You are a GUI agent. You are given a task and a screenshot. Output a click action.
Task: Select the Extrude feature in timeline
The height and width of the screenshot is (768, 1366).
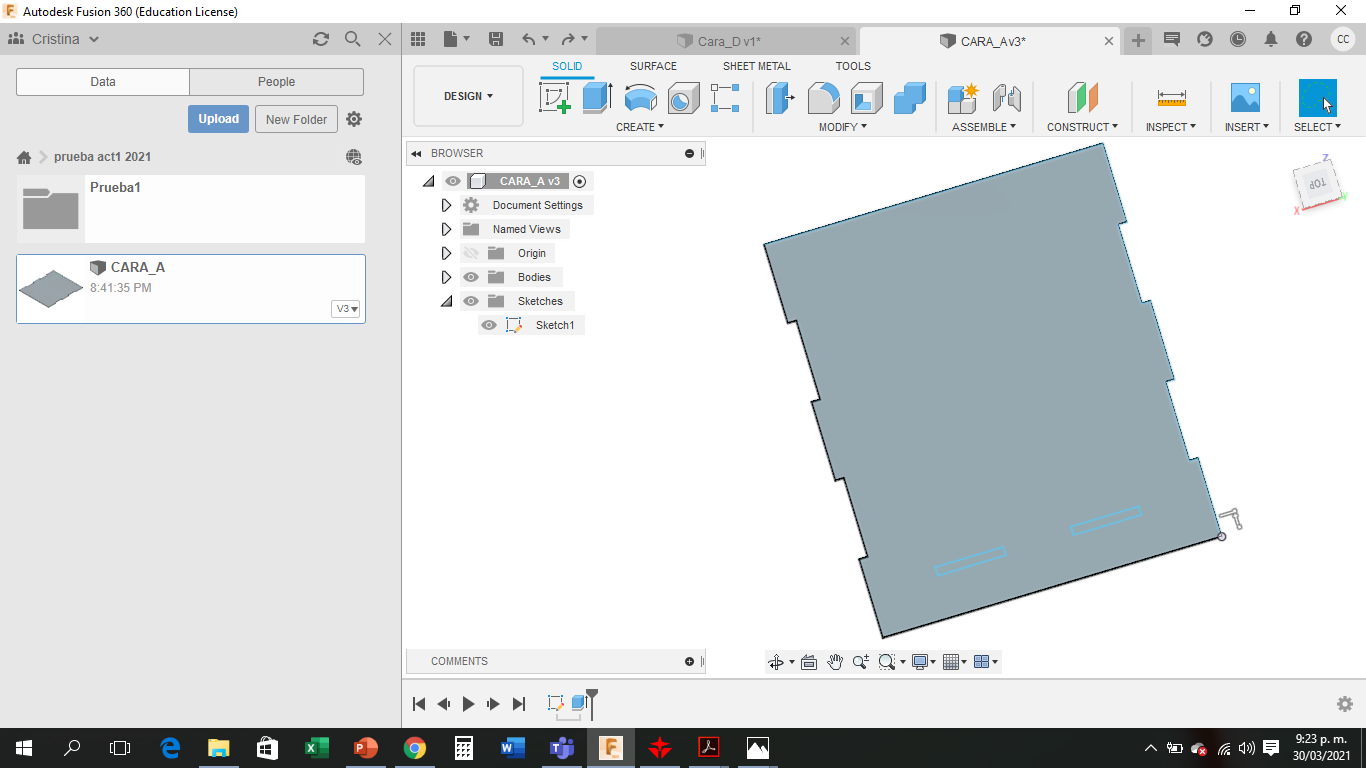pyautogui.click(x=579, y=703)
